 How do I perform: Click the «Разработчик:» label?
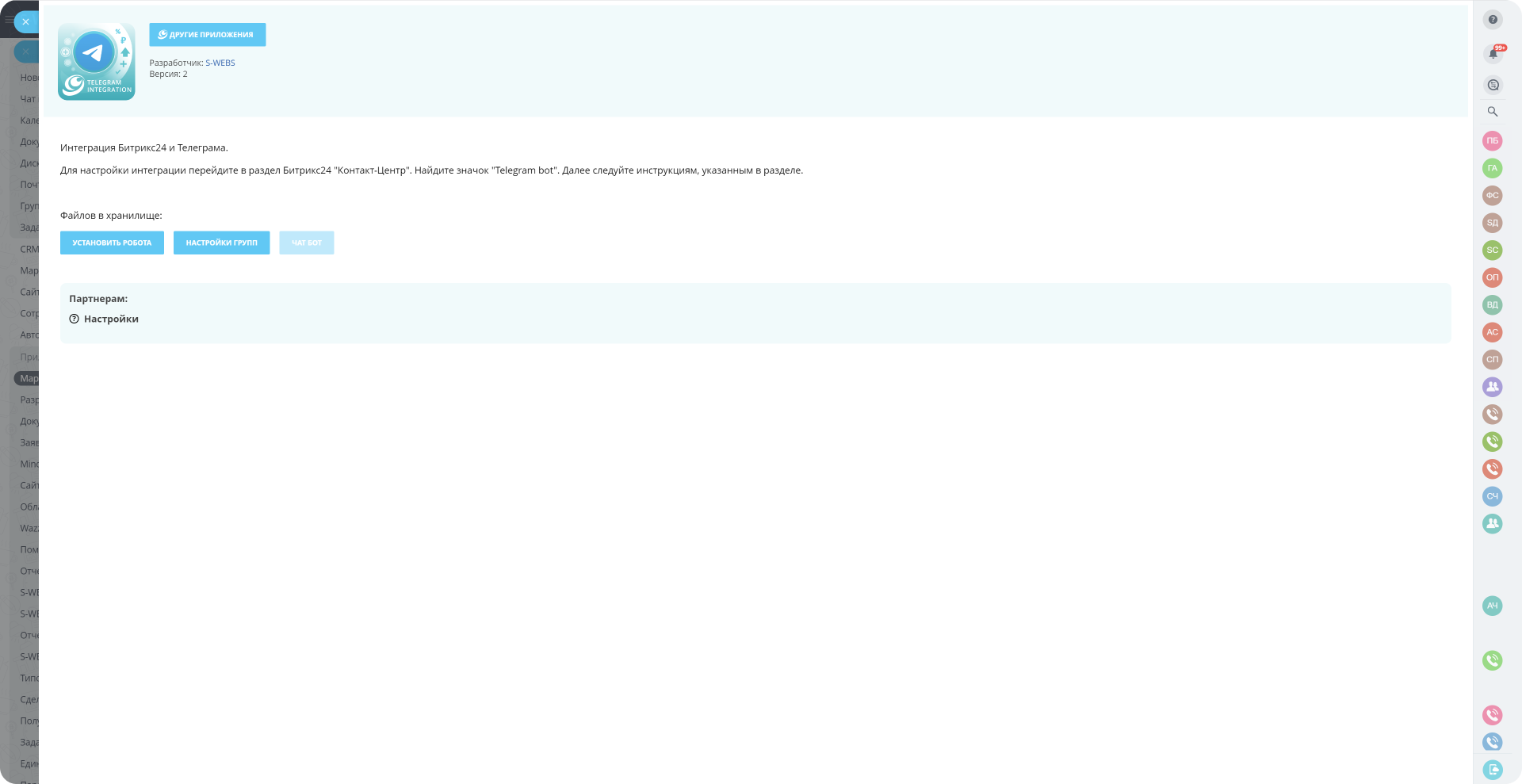(x=176, y=63)
